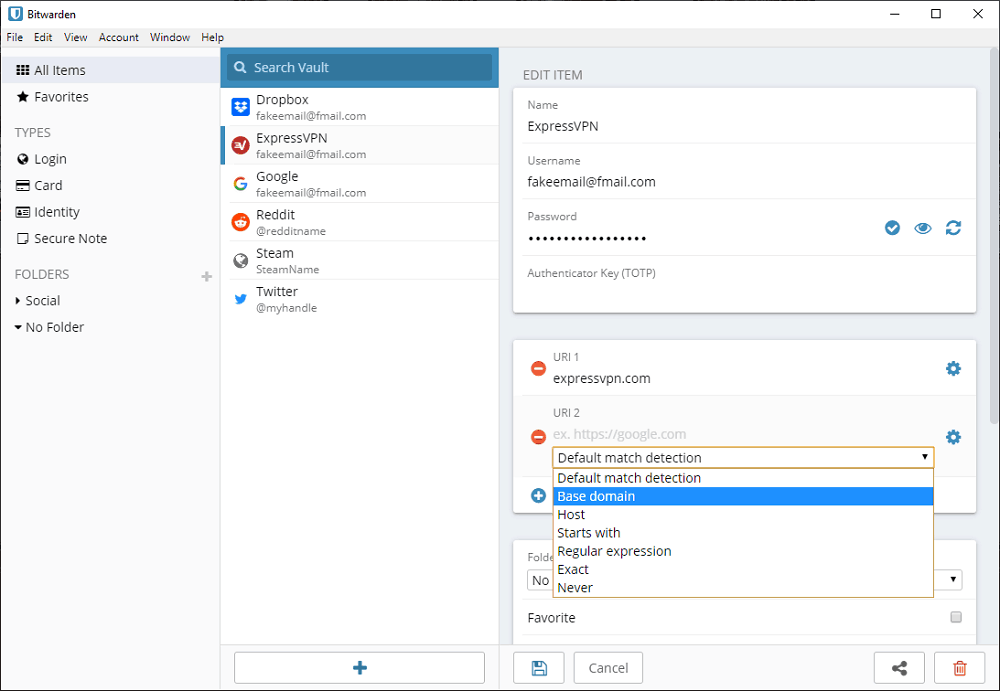Viewport: 1000px width, 691px height.
Task: Select the Reddit vault entry
Action: (x=360, y=222)
